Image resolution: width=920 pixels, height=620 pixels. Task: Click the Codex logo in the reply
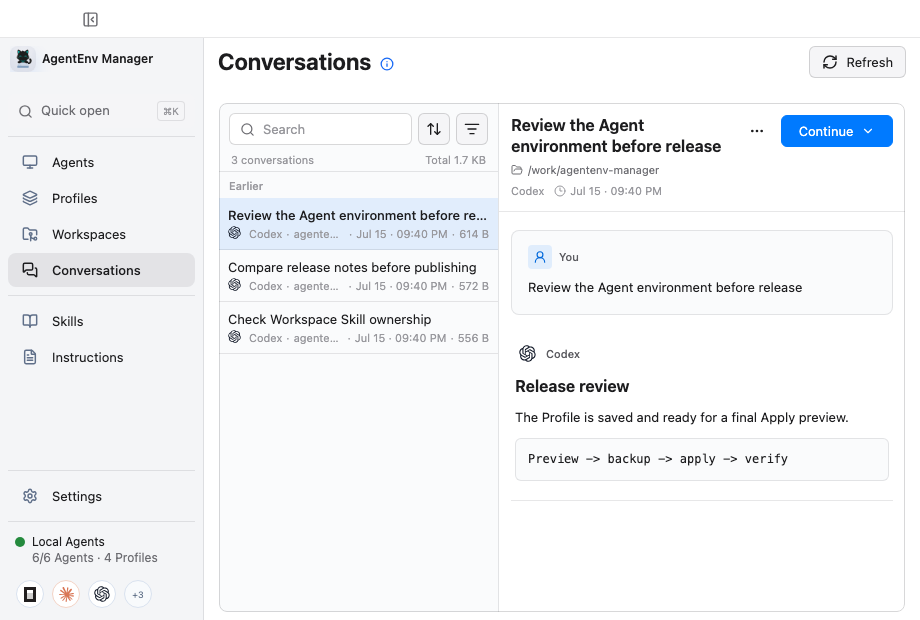coord(527,354)
